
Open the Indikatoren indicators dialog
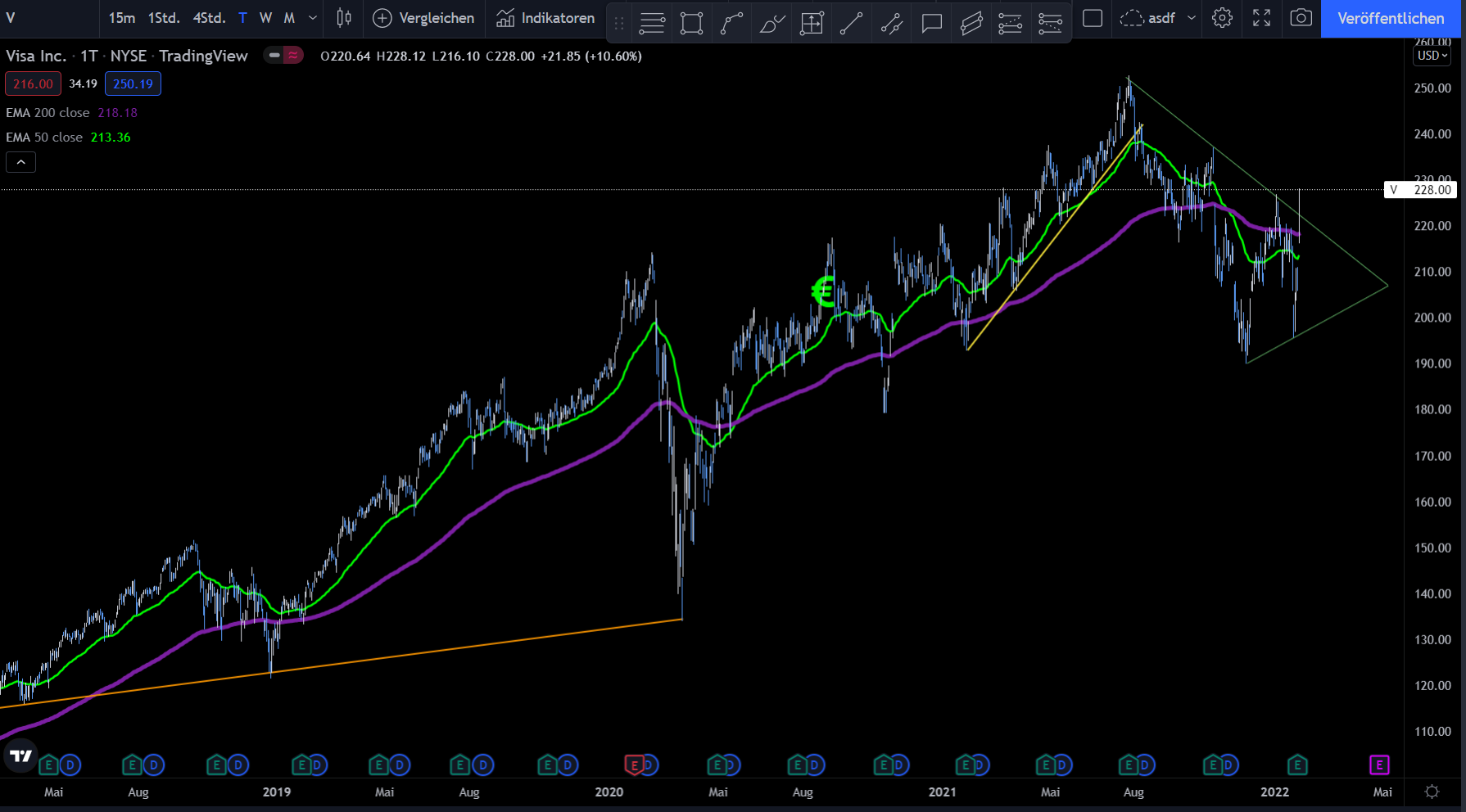tap(545, 18)
